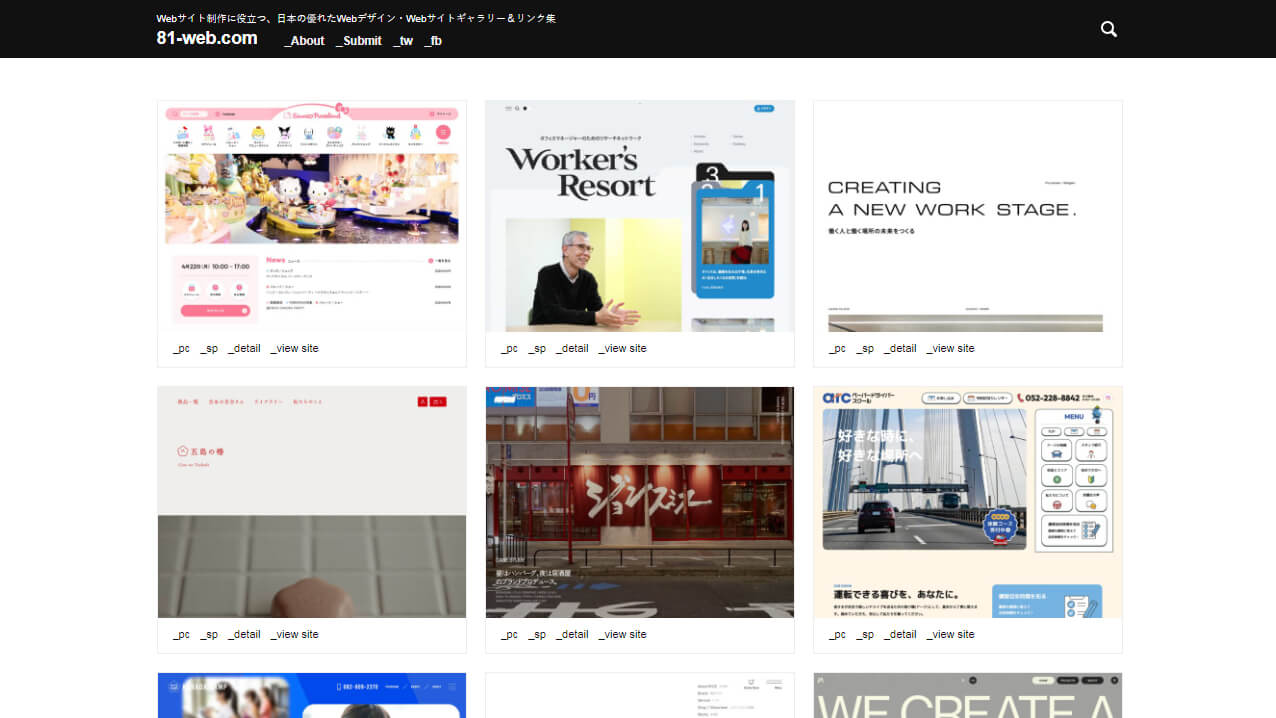The height and width of the screenshot is (718, 1276).
Task: Show smartphone view for the Worker's Resort card
Action: (537, 348)
